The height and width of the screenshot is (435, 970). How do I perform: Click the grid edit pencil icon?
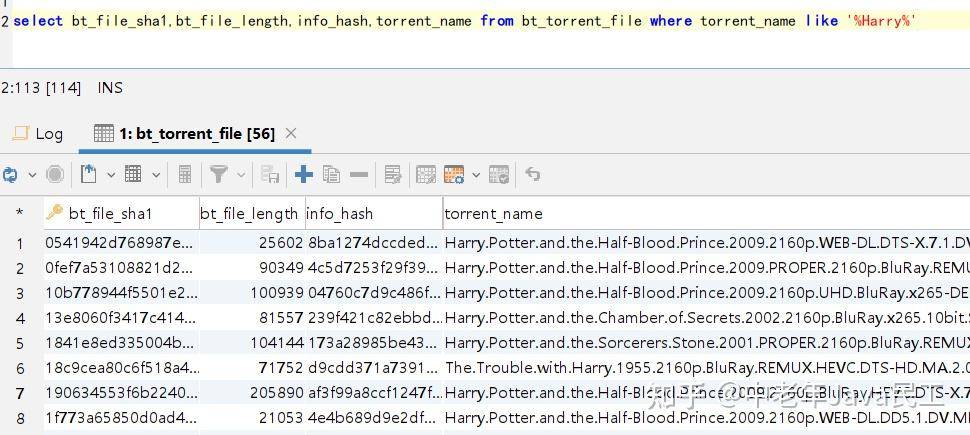point(426,175)
